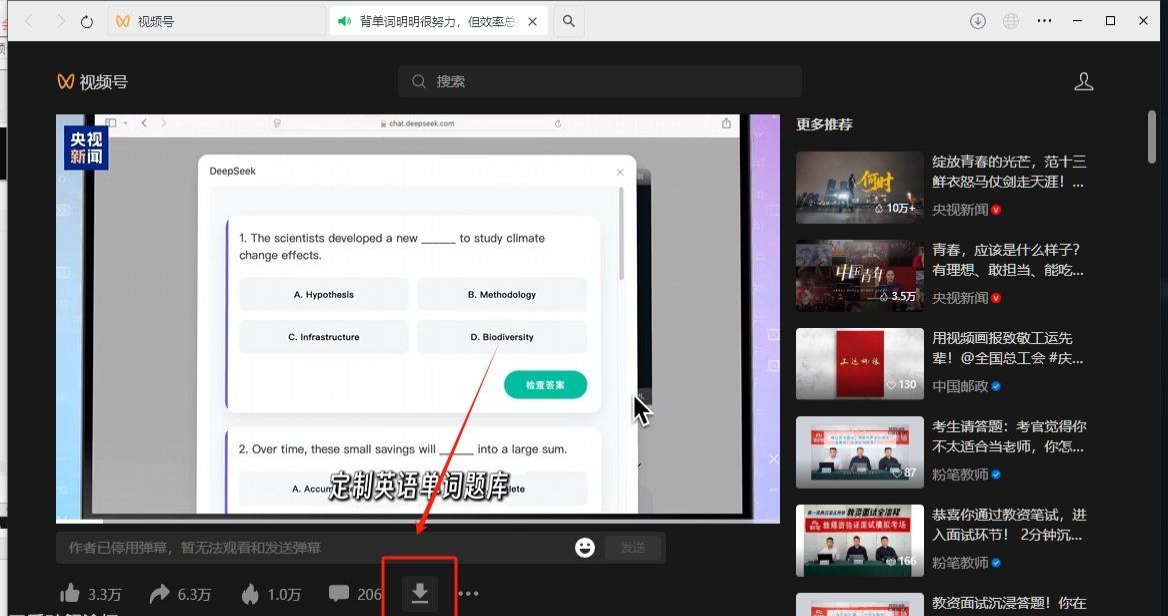The height and width of the screenshot is (616, 1168).
Task: Open the title bar three-dot menu
Action: [x=1044, y=21]
